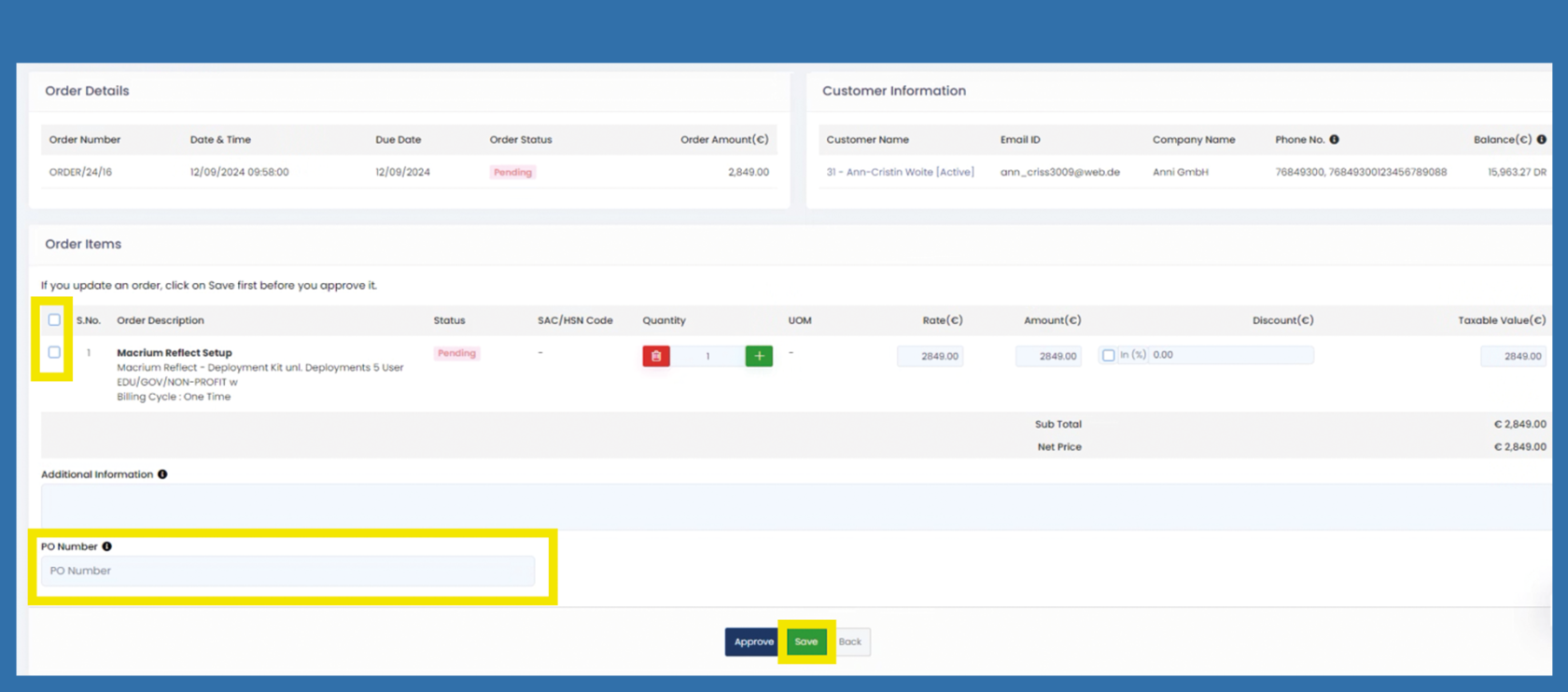Screen dimensions: 1568x692
Task: Select the discount amount field 0.00
Action: (x=1230, y=355)
